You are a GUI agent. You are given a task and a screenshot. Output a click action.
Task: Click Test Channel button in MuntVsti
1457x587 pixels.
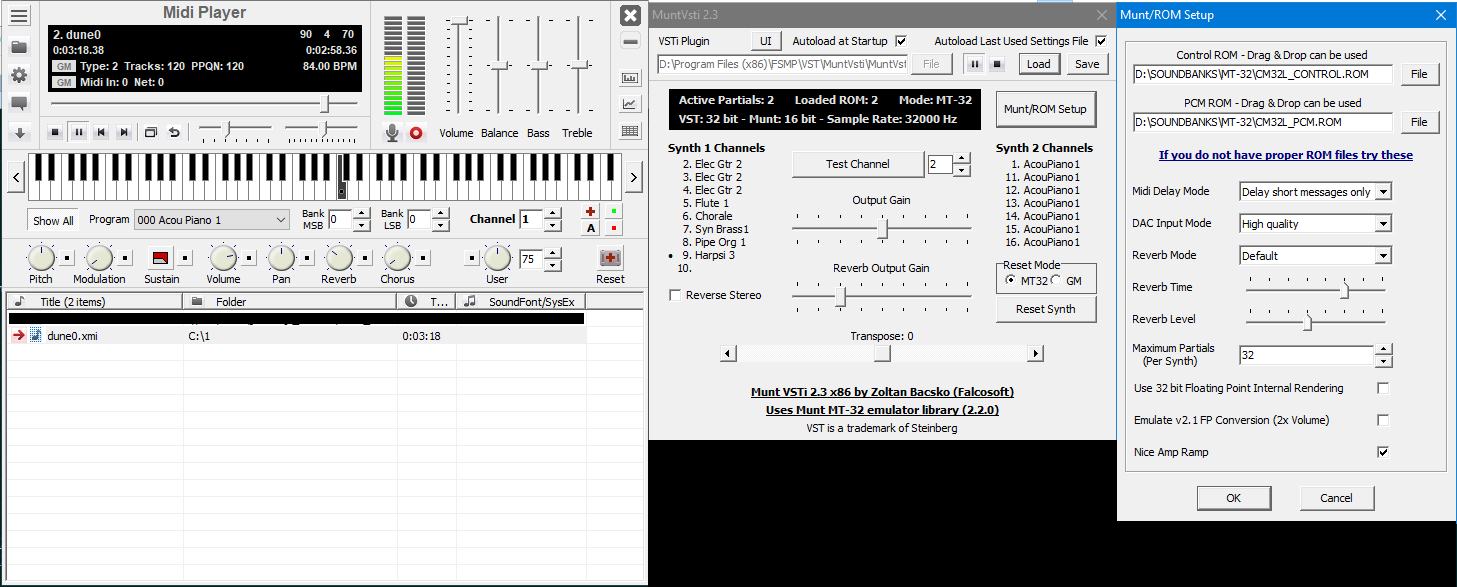857,164
